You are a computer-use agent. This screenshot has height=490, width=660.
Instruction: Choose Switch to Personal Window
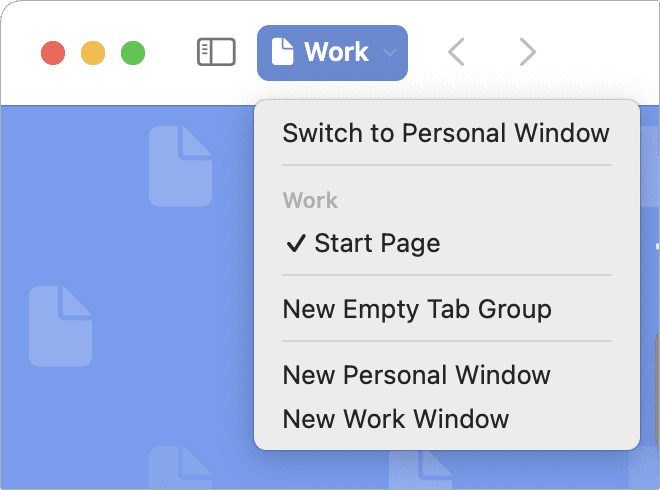point(446,133)
